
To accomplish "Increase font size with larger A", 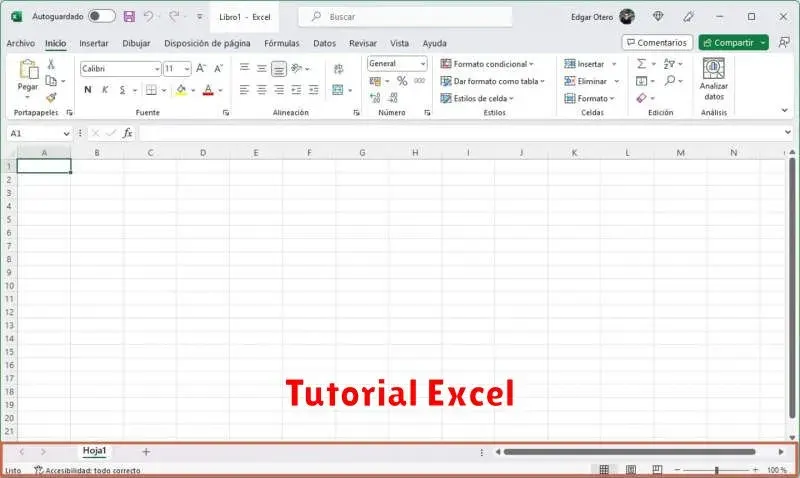I will 201,68.
